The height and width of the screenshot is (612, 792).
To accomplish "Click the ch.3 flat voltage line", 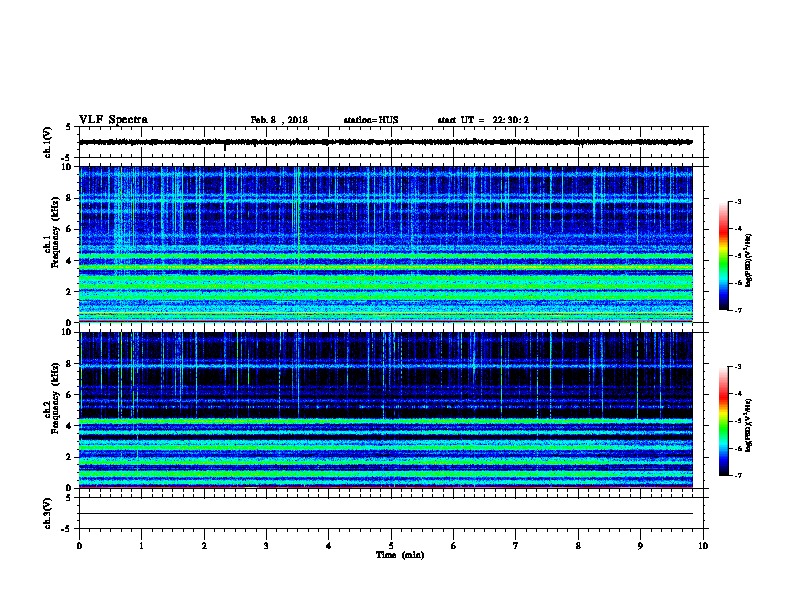I will [x=386, y=514].
